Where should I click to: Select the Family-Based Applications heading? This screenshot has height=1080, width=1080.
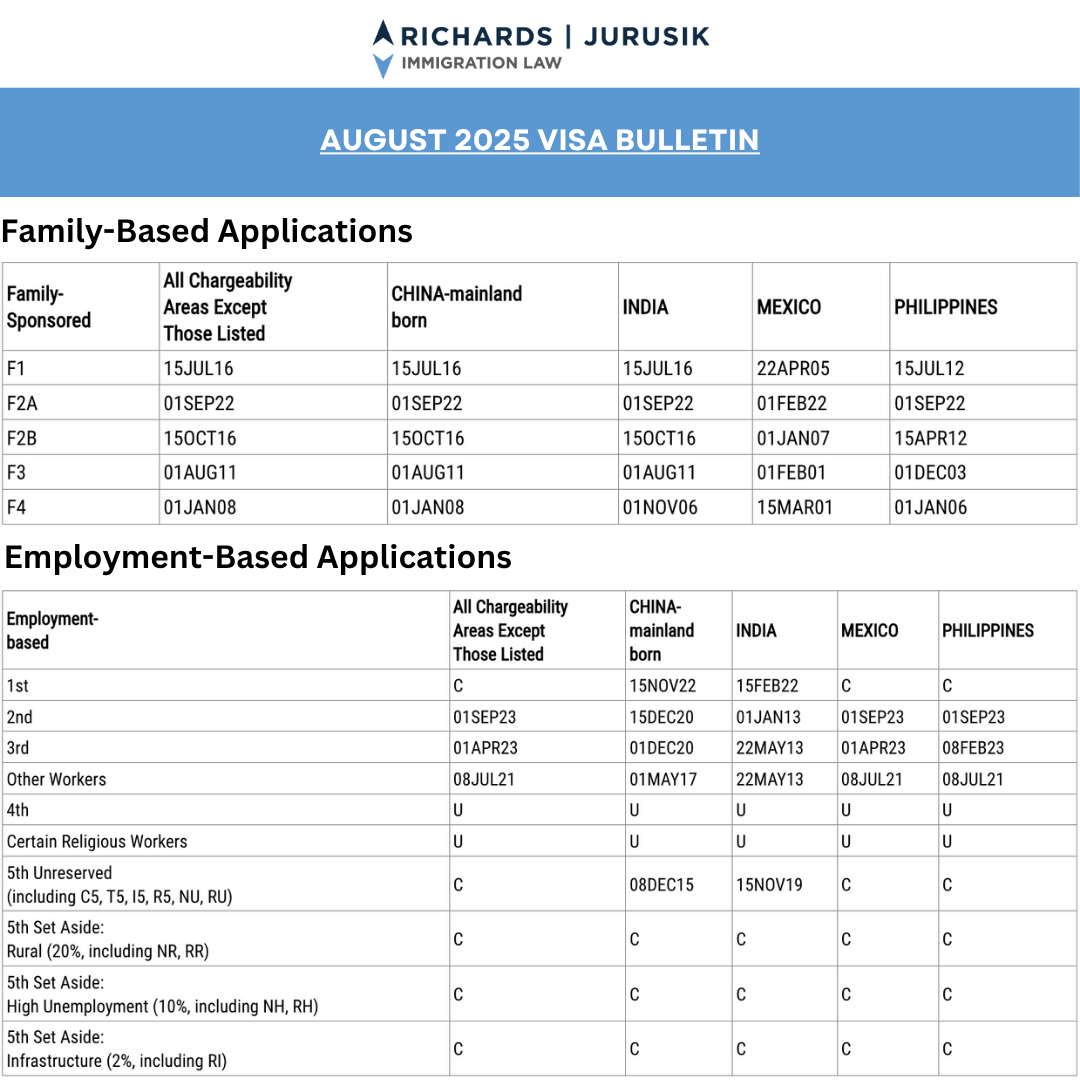coord(207,231)
